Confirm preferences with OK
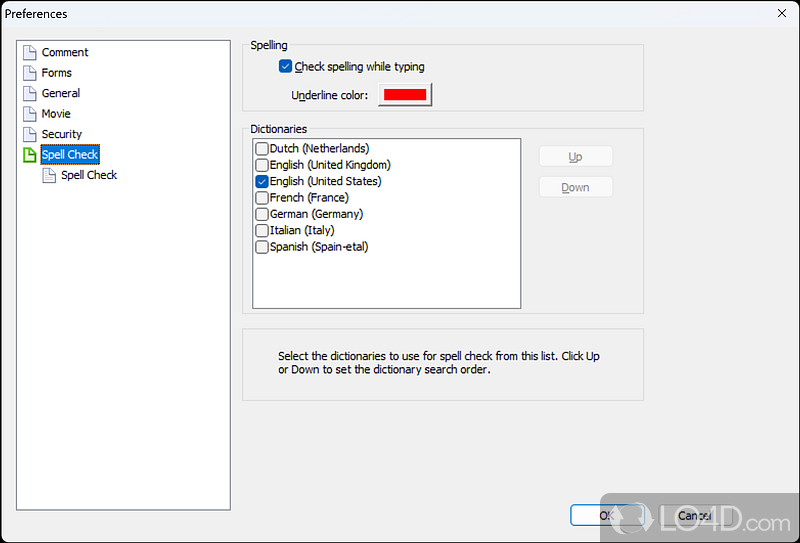 click(x=607, y=515)
